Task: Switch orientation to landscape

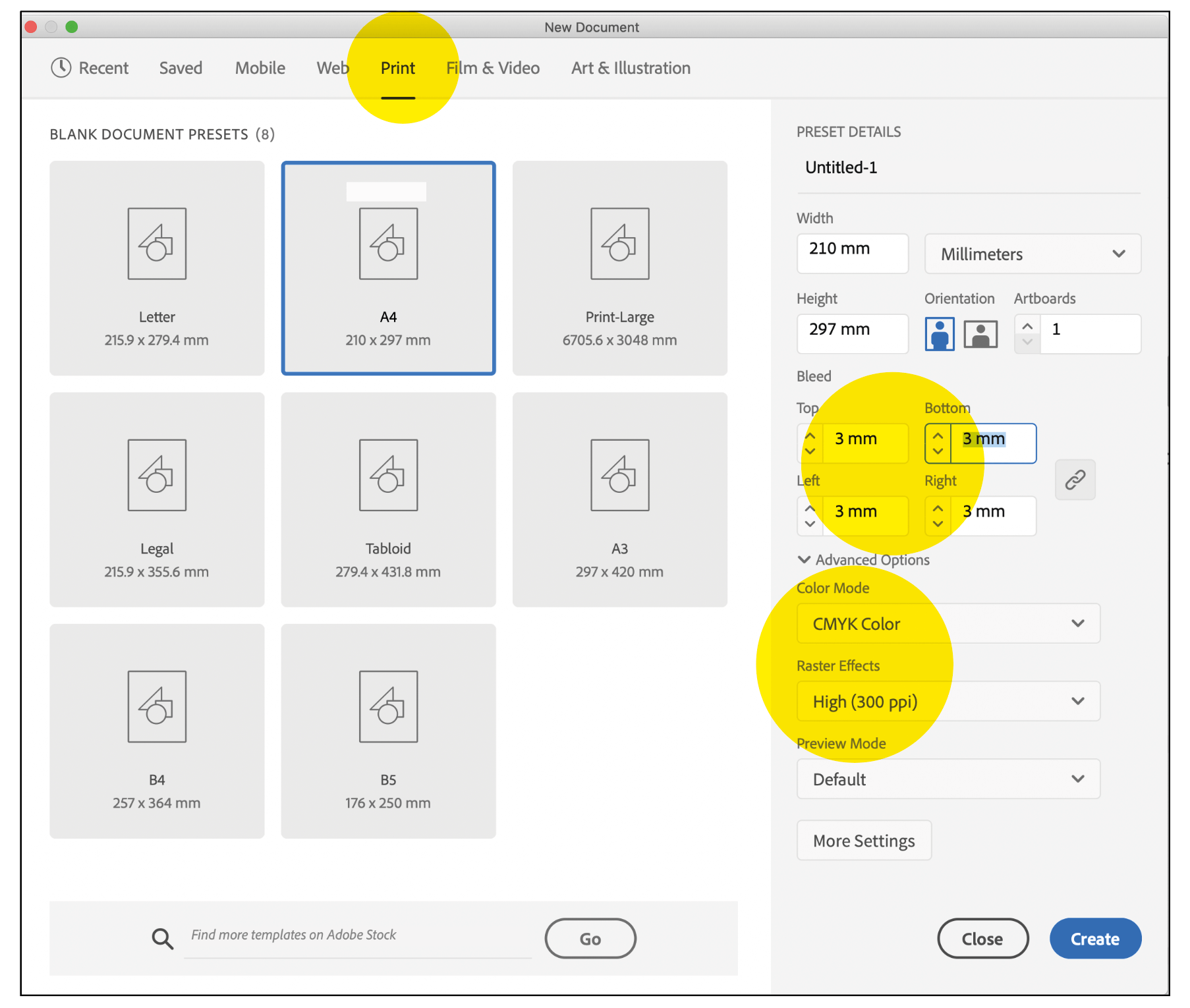Action: click(980, 334)
